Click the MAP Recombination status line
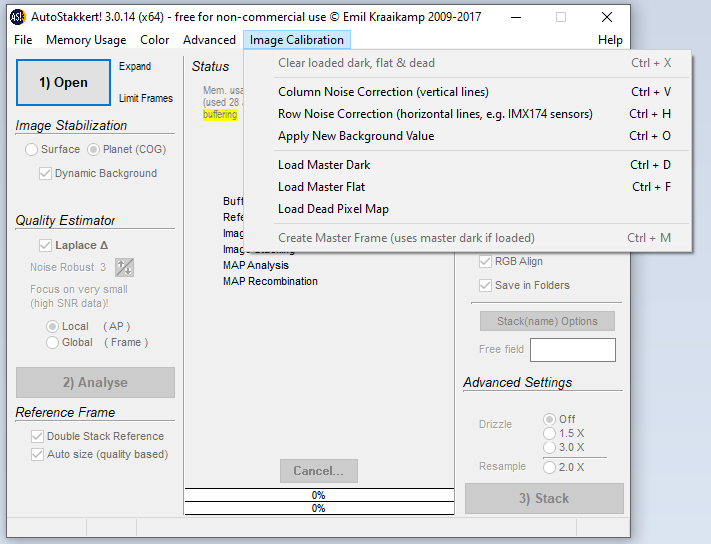Viewport: 711px width, 544px height. point(270,282)
